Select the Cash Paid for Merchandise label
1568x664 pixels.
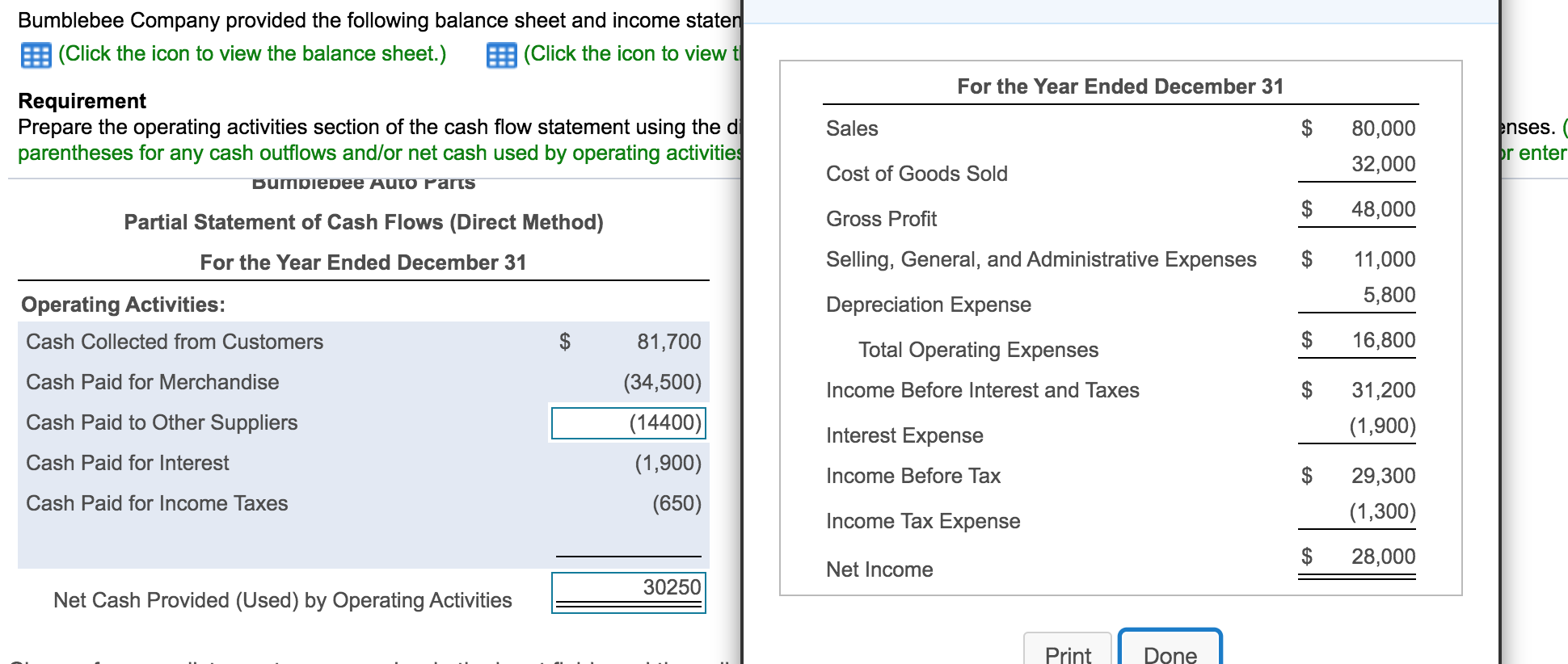[x=153, y=382]
